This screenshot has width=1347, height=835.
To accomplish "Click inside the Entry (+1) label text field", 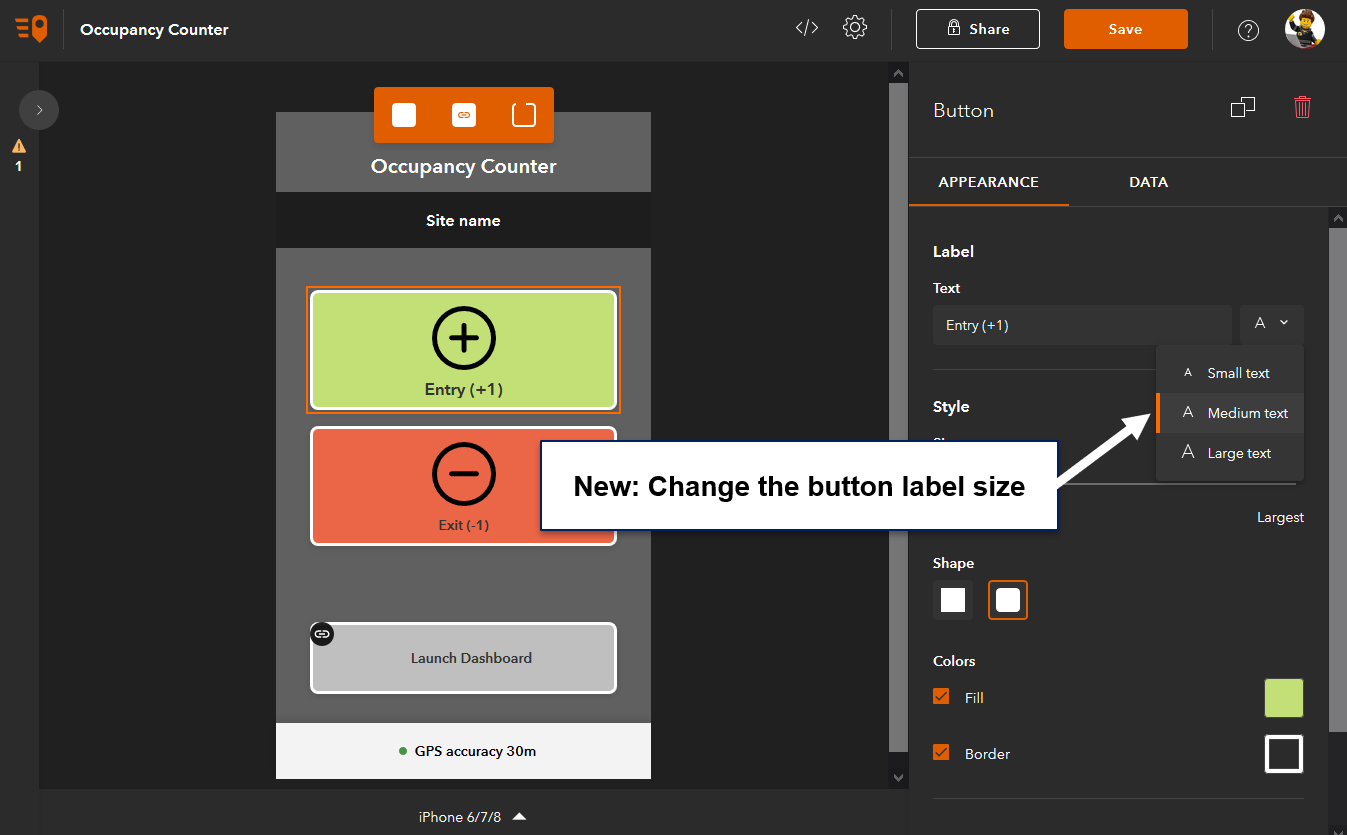I will pyautogui.click(x=1082, y=324).
